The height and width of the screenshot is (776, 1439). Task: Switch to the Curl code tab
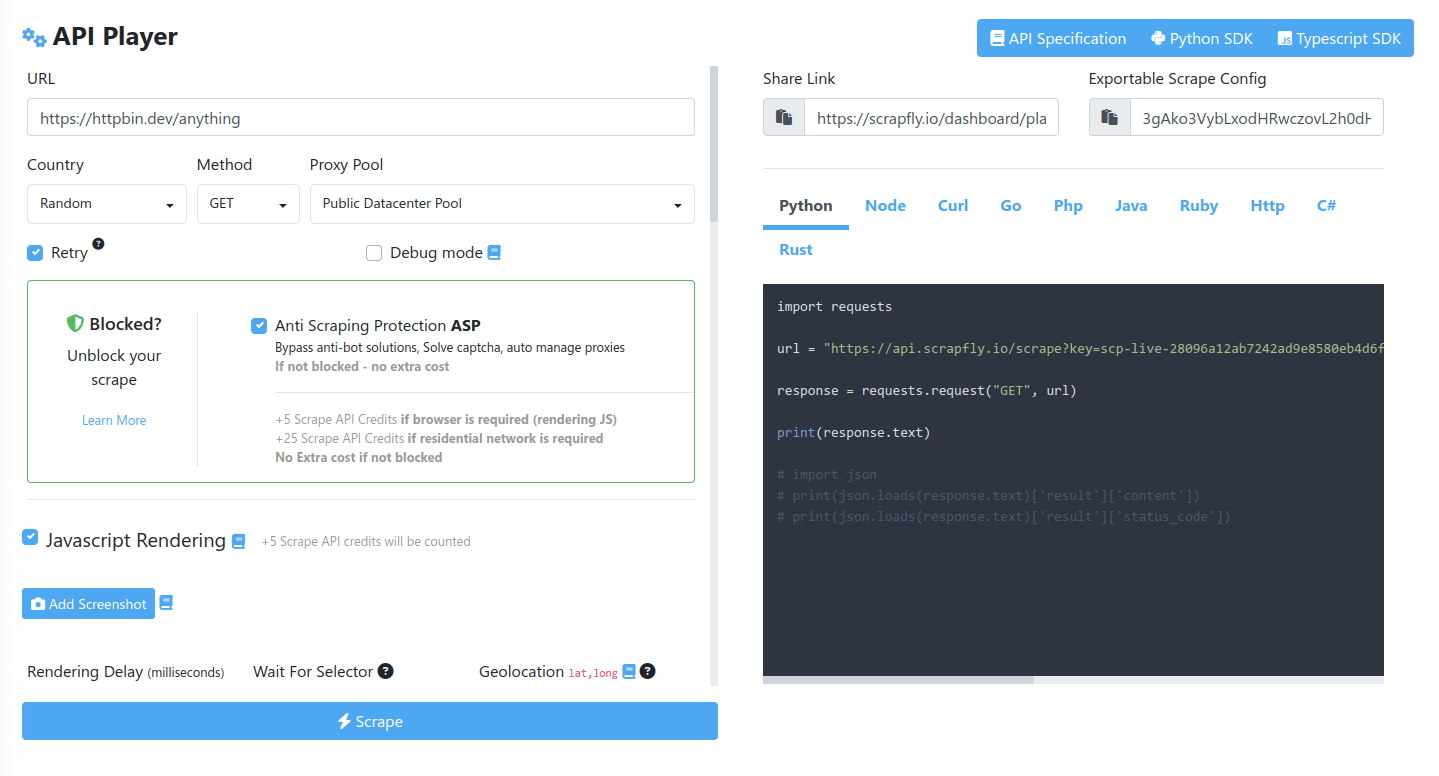pyautogui.click(x=952, y=205)
